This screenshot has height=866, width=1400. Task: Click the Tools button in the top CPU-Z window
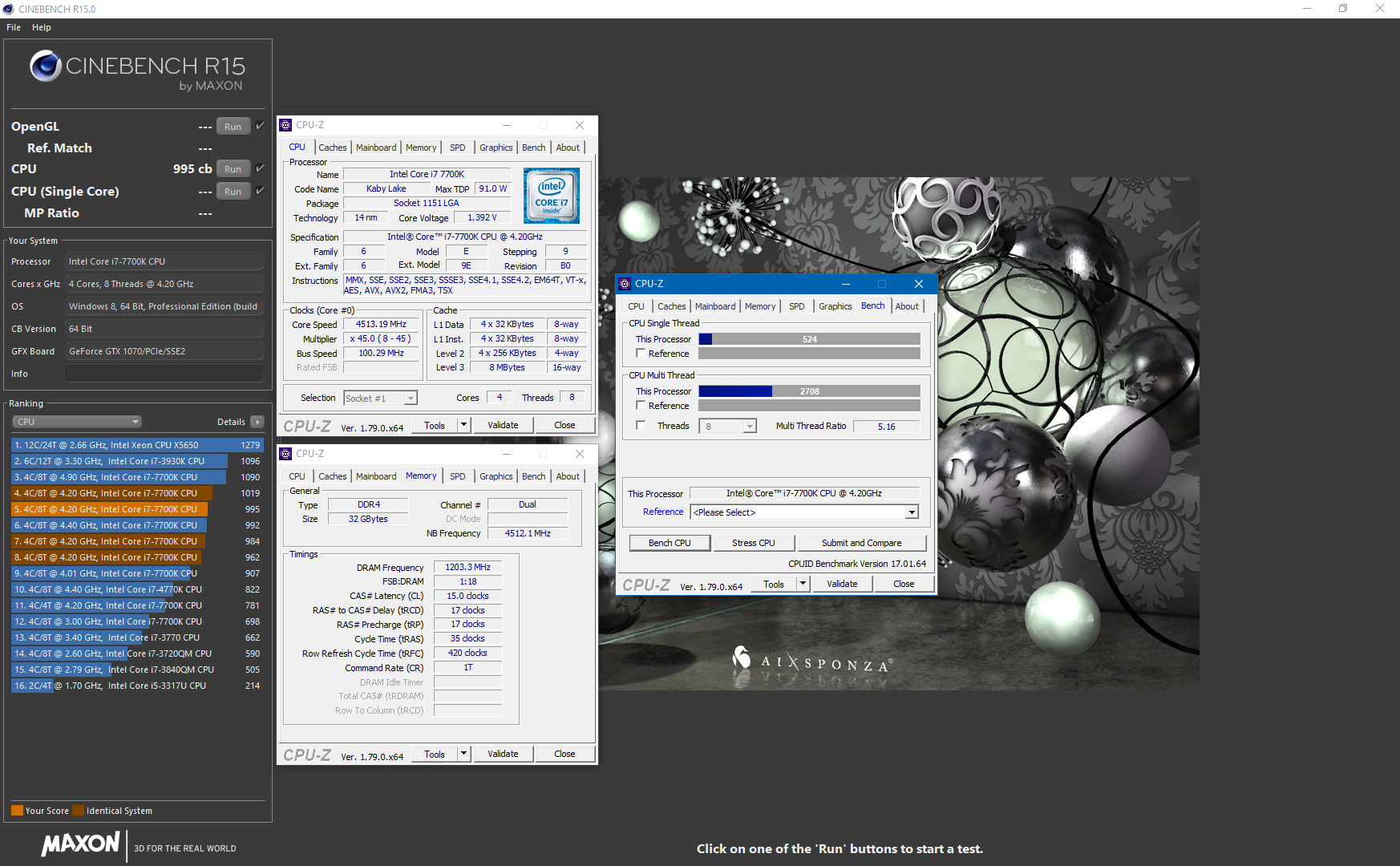435,425
